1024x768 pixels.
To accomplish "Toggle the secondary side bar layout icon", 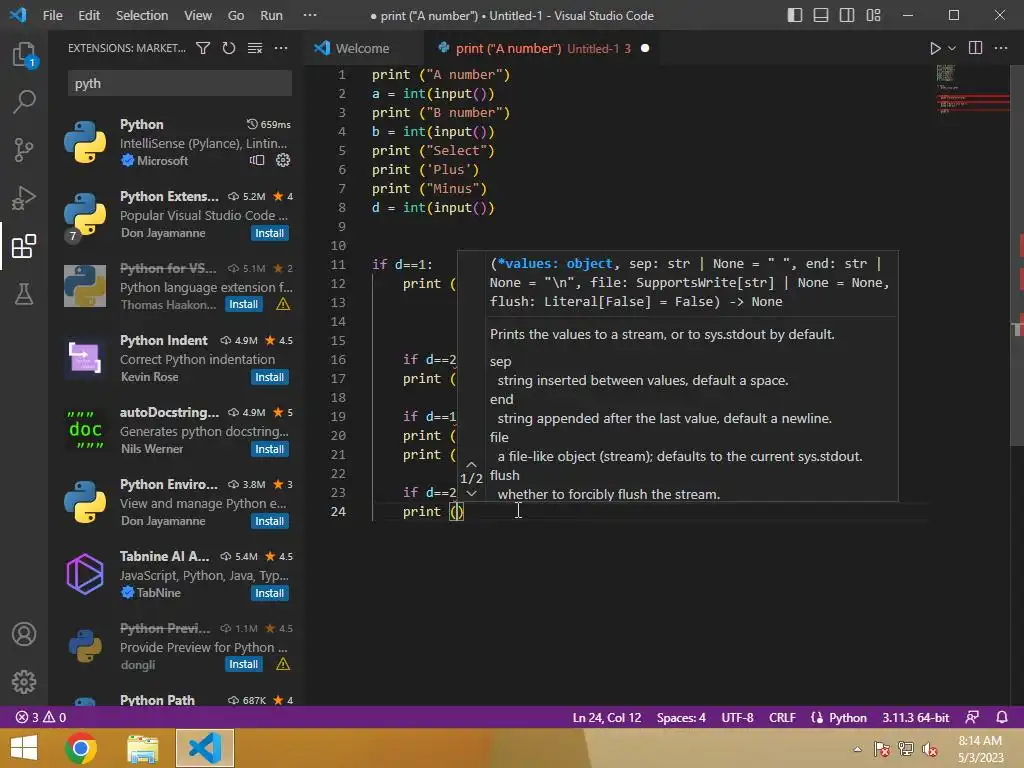I will [847, 15].
